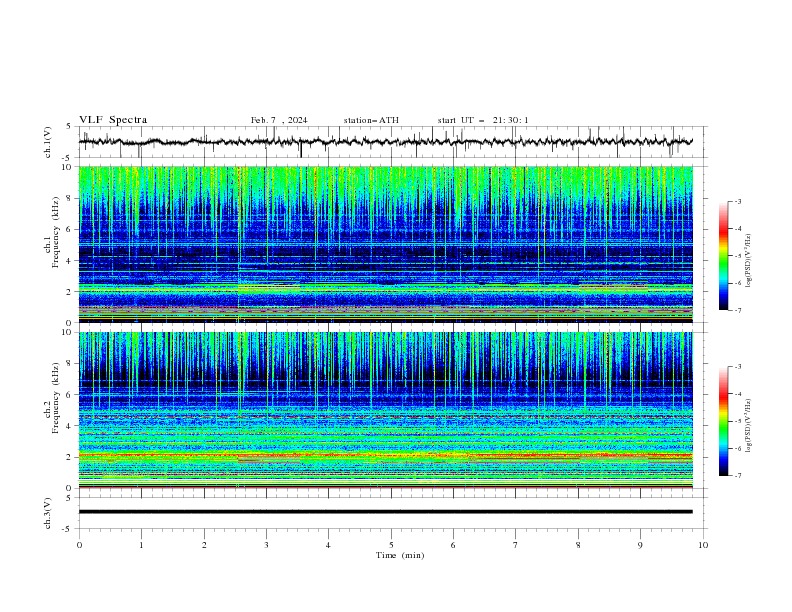Click the "Time (min)" axis title
Image resolution: width=792 pixels, height=612 pixels.
[400, 555]
